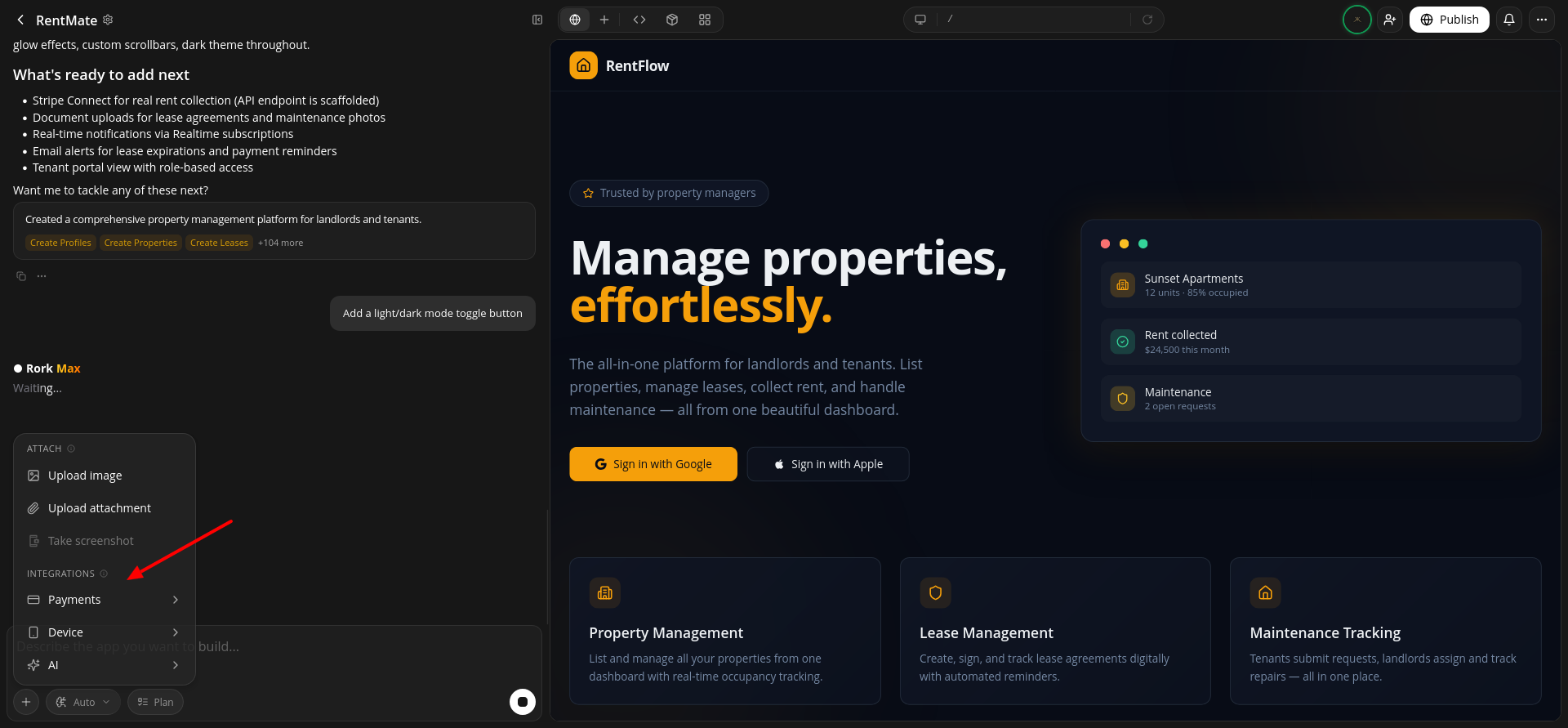Open the grid apps icon
Image resolution: width=1568 pixels, height=728 pixels.
point(705,20)
